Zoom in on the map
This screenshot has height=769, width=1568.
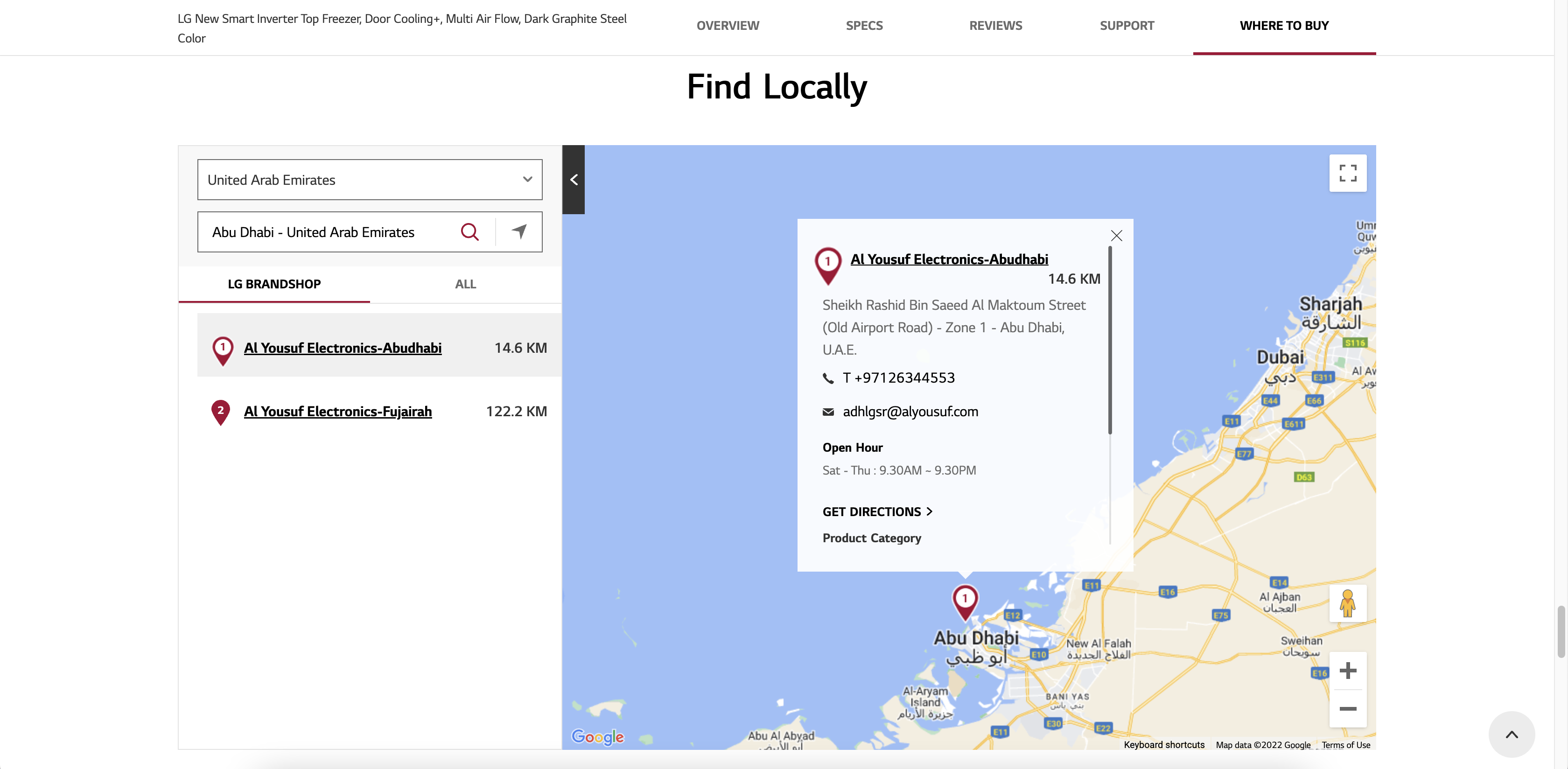[x=1348, y=671]
